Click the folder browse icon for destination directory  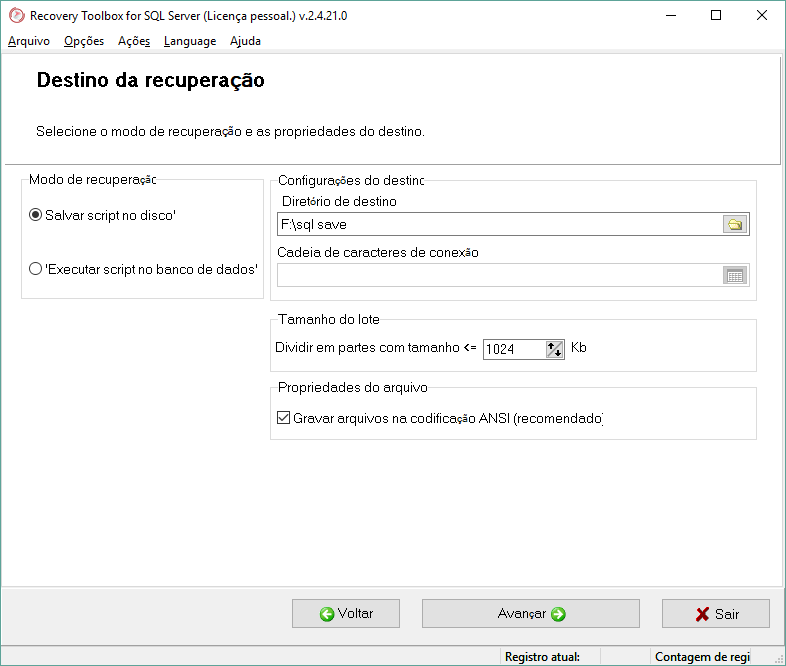click(x=735, y=224)
